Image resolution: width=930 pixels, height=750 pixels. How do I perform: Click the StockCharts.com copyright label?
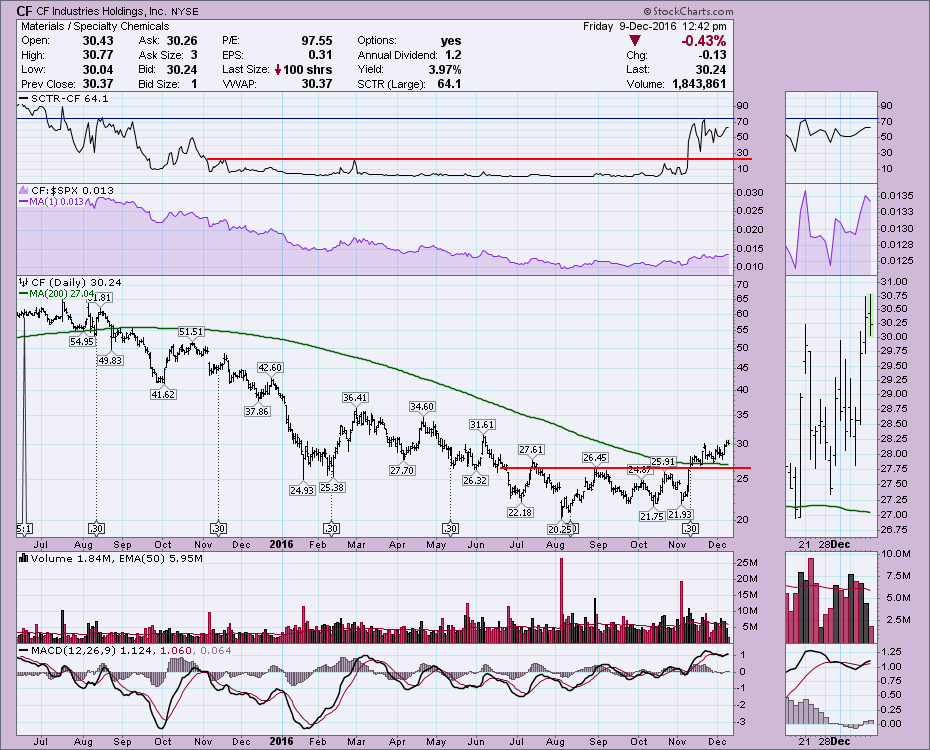(688, 11)
